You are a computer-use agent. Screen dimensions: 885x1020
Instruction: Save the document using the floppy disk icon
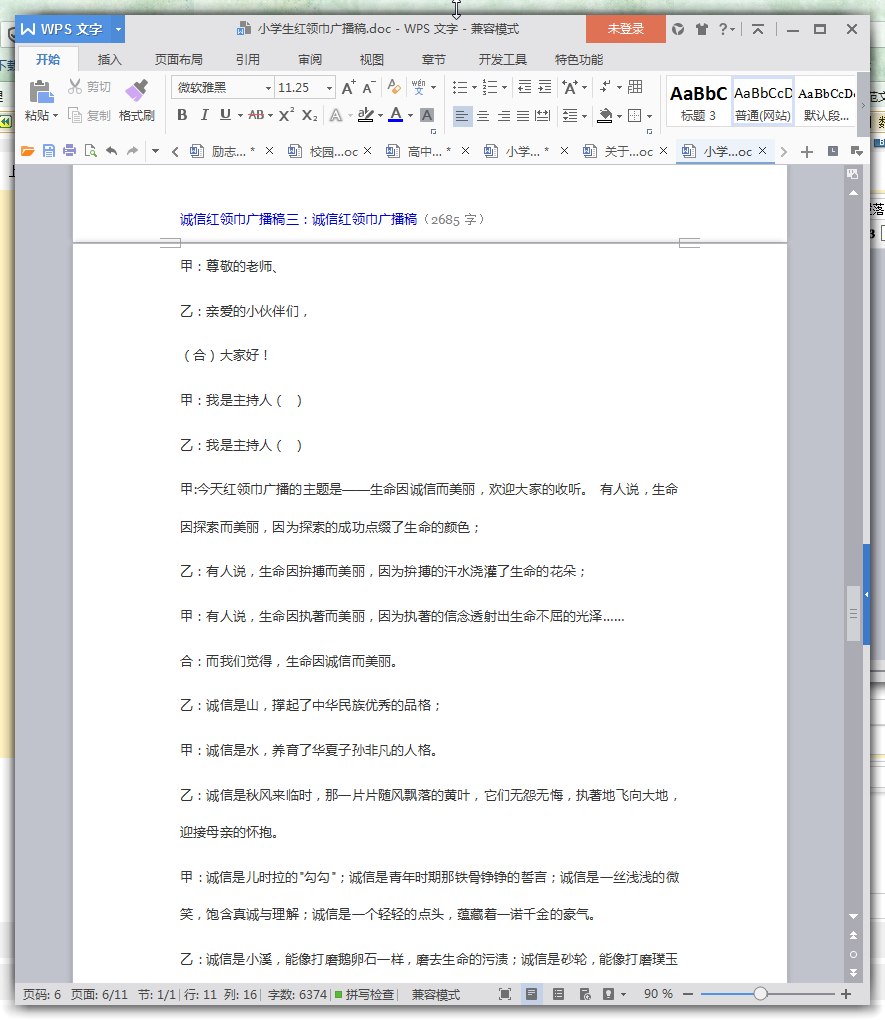(x=49, y=152)
